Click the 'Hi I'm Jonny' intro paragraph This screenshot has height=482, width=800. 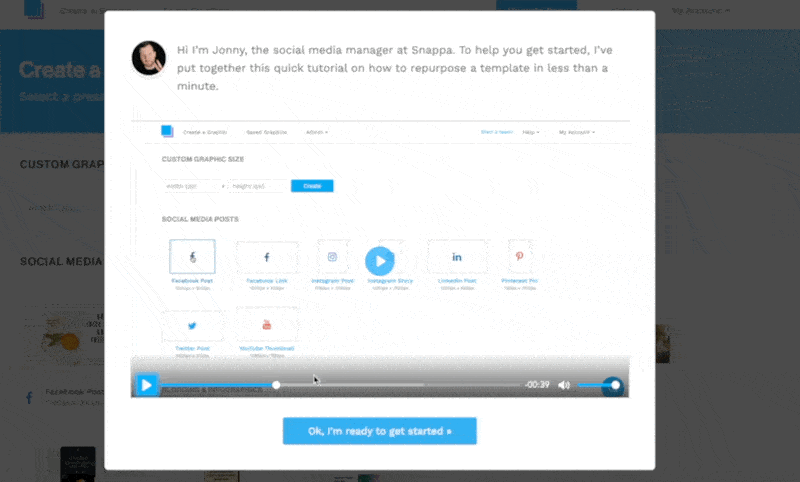(x=394, y=68)
